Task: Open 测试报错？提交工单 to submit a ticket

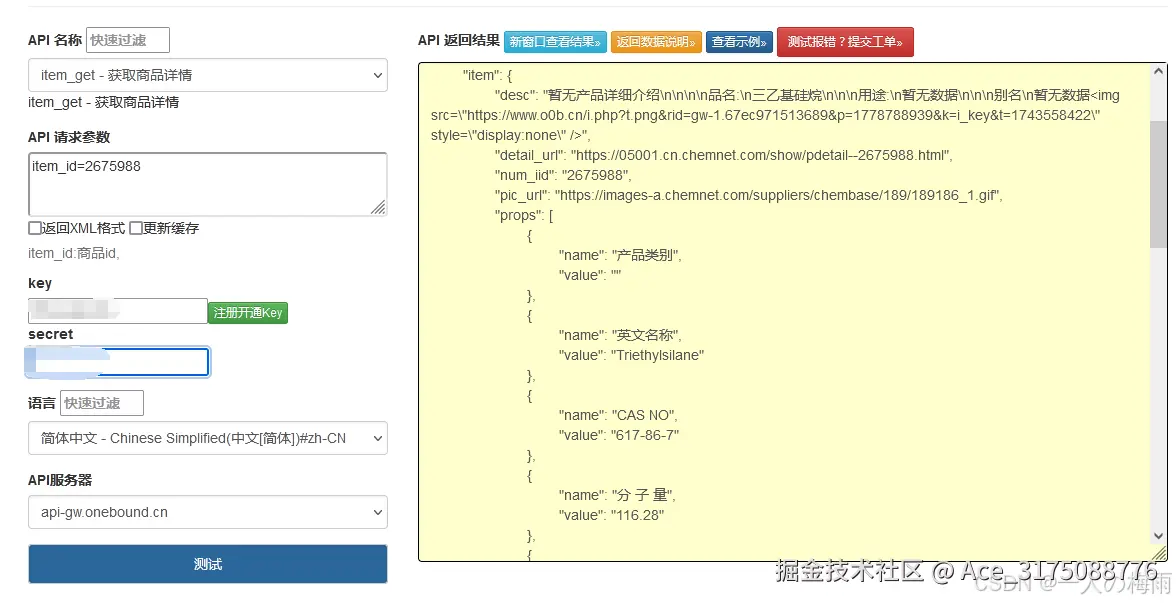Action: coord(845,43)
